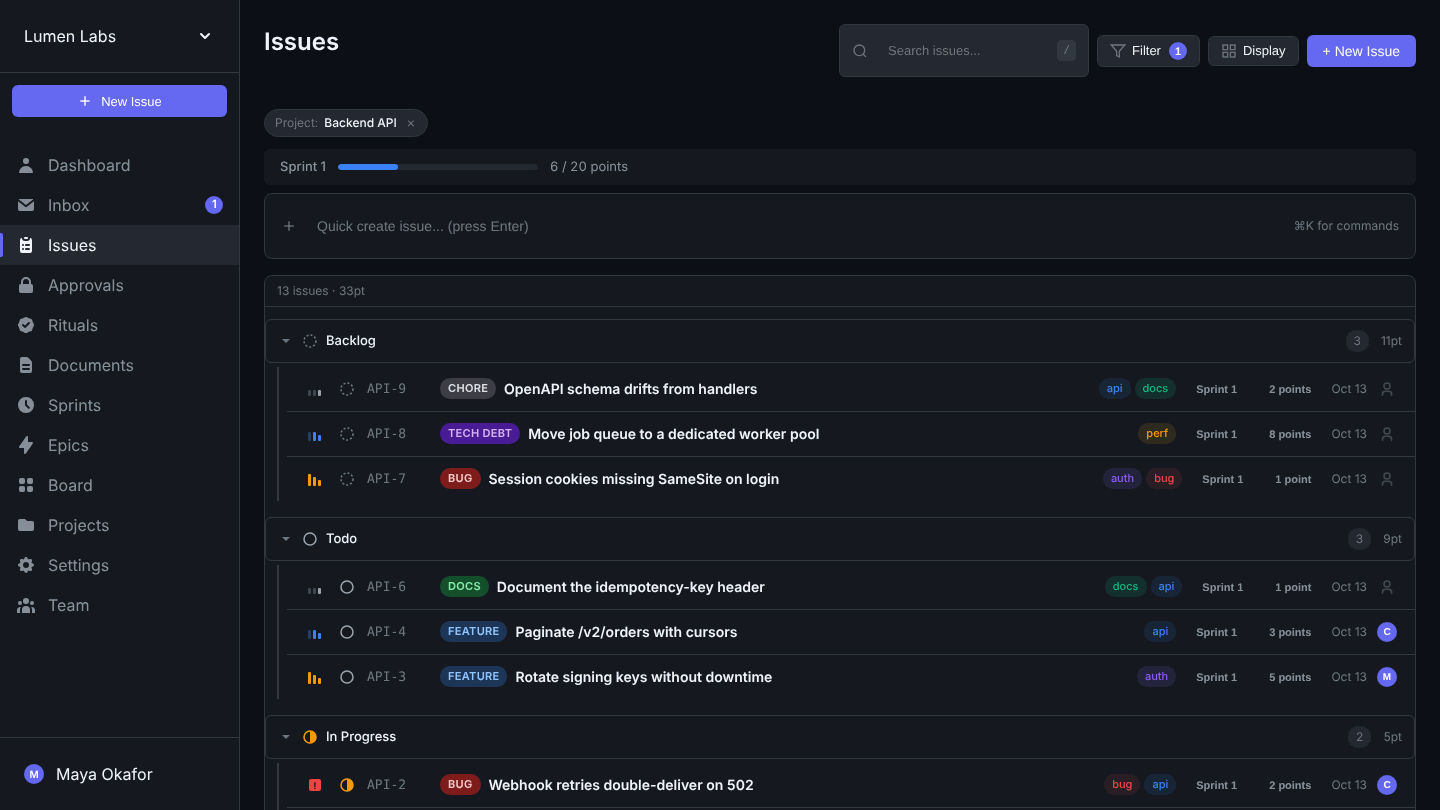Remove the Backend API project filter
Image resolution: width=1440 pixels, height=810 pixels.
click(x=411, y=123)
